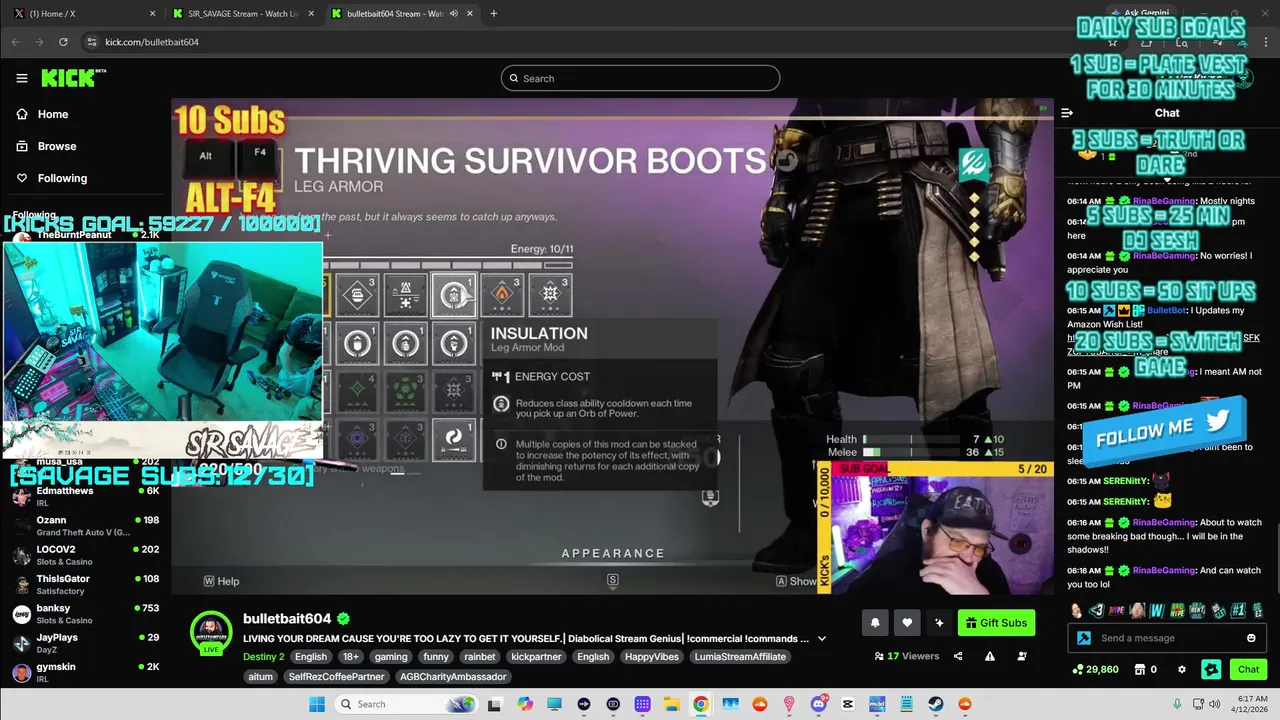Screen dimensions: 1280x720
Task: Click bulletbait604's live avatar
Action: 212,632
